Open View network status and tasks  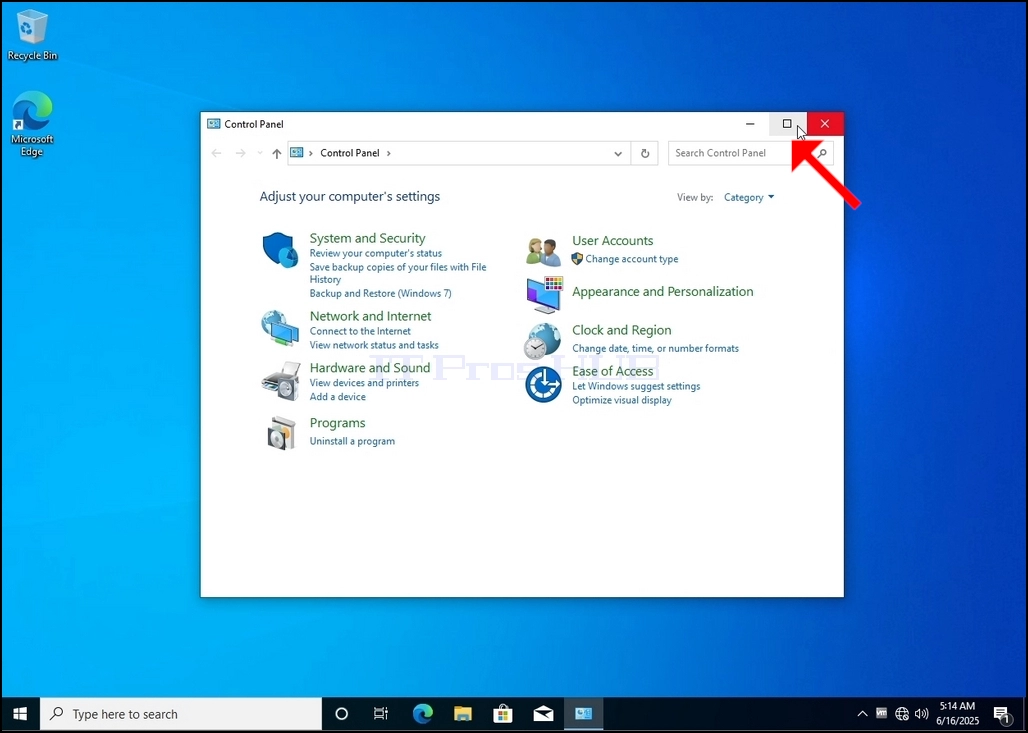[374, 345]
